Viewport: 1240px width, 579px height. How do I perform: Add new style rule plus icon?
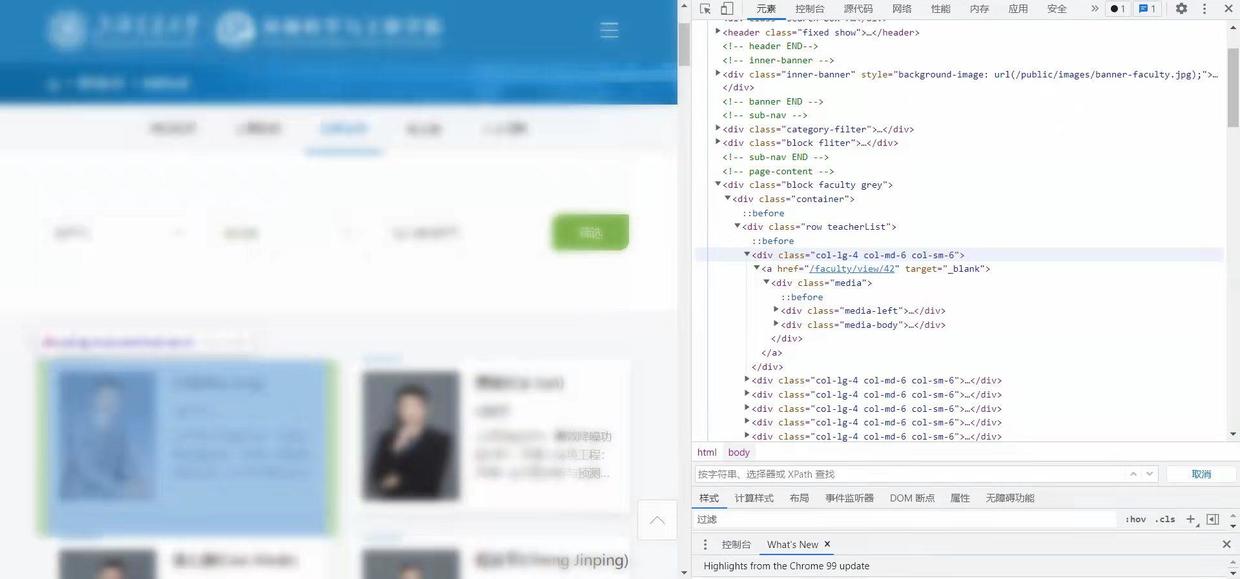1190,519
